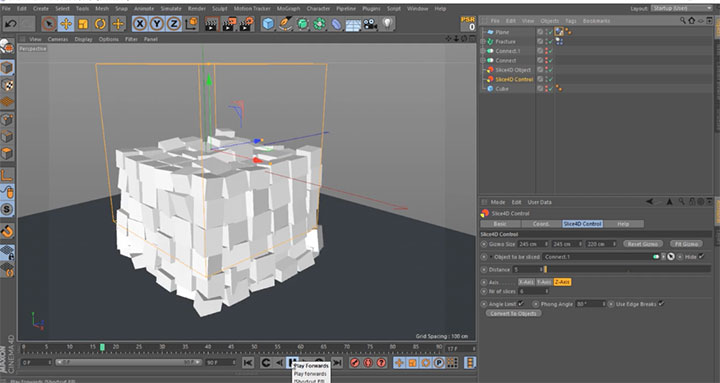
Task: Toggle the Hide checkbox
Action: pos(701,257)
